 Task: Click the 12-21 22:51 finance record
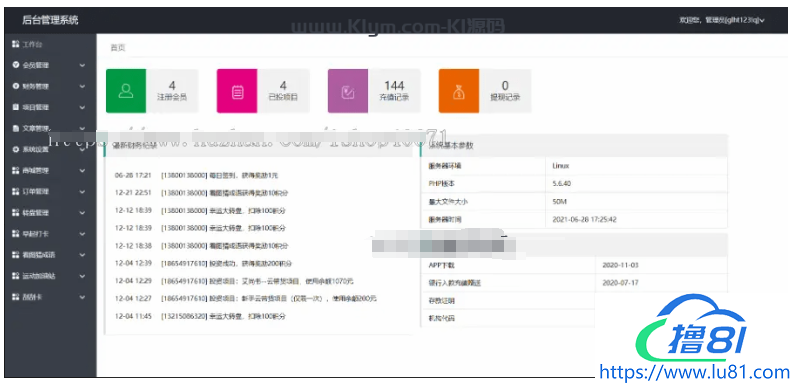coord(202,193)
